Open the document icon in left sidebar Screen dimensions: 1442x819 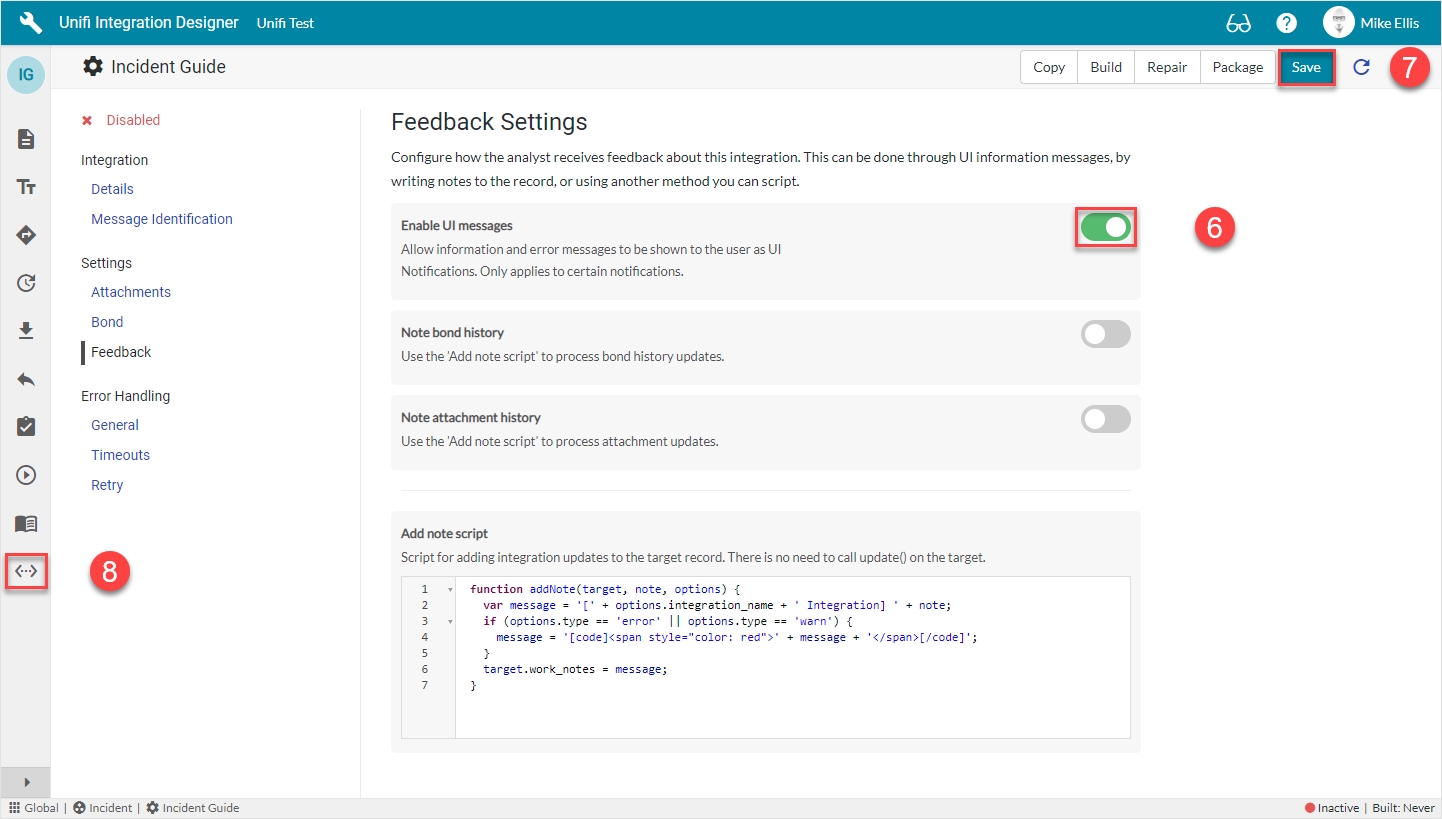(26, 139)
